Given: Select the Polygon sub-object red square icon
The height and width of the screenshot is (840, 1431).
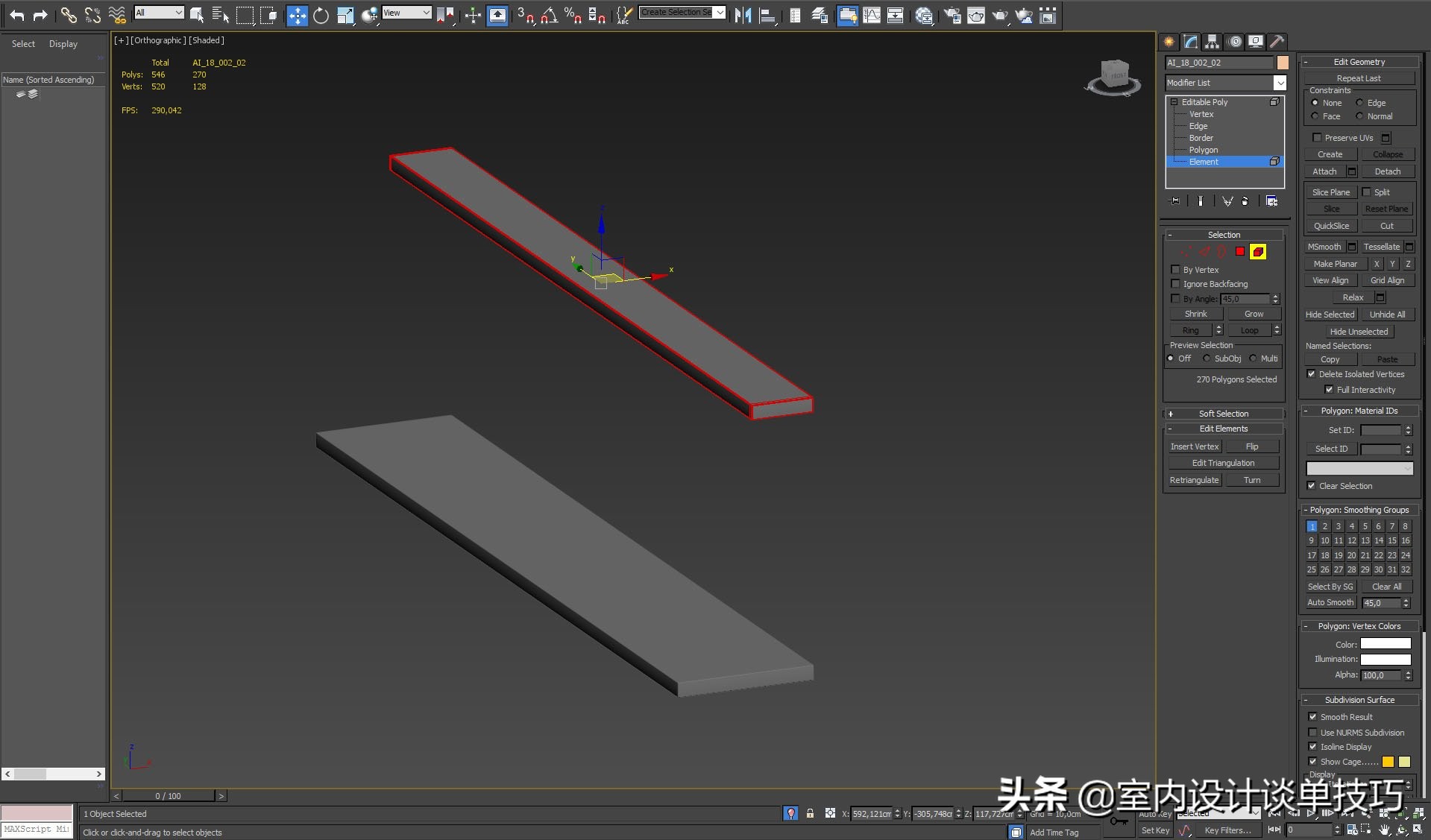Looking at the screenshot, I should (1240, 252).
